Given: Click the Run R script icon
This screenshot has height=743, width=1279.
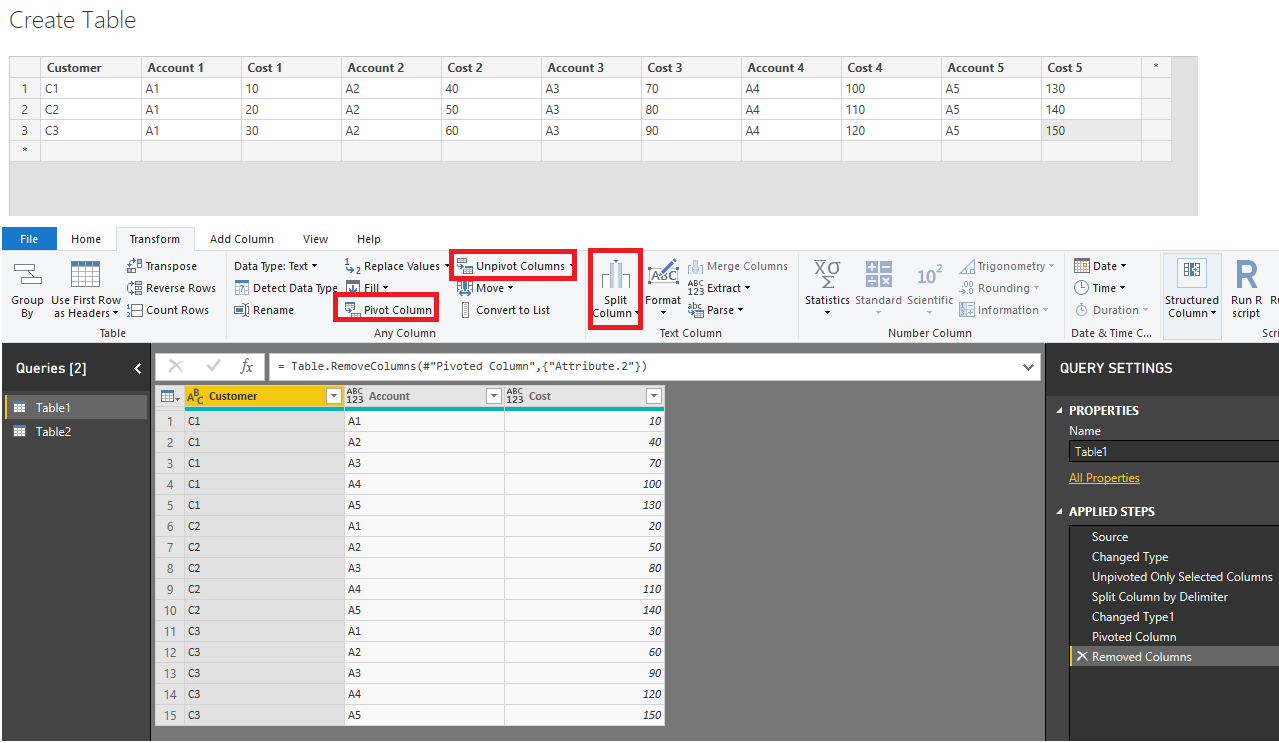Looking at the screenshot, I should click(1246, 275).
